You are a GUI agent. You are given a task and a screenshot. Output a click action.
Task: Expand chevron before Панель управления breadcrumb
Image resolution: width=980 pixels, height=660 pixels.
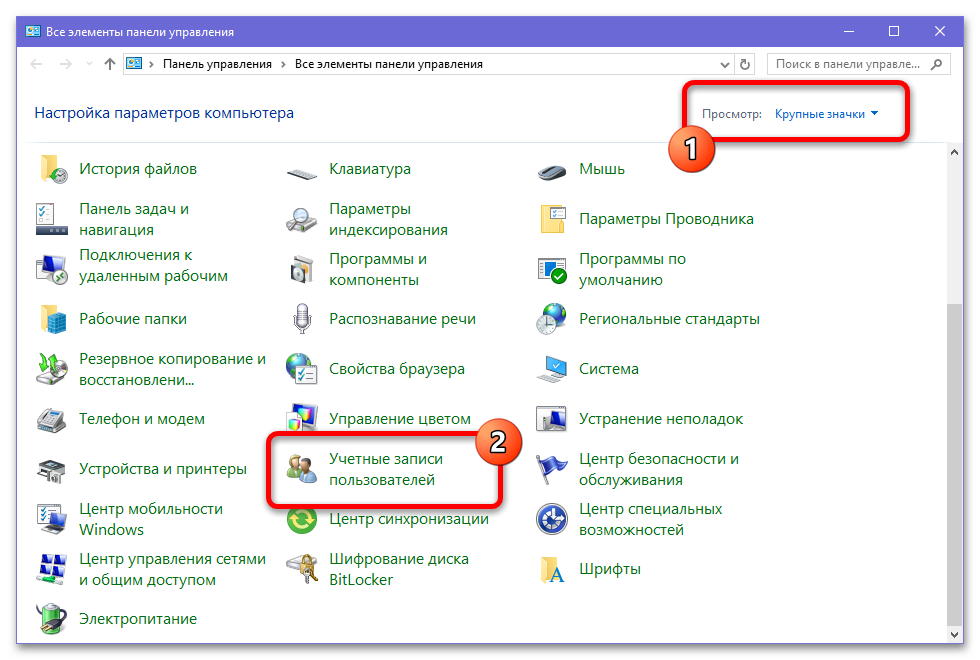(x=151, y=64)
